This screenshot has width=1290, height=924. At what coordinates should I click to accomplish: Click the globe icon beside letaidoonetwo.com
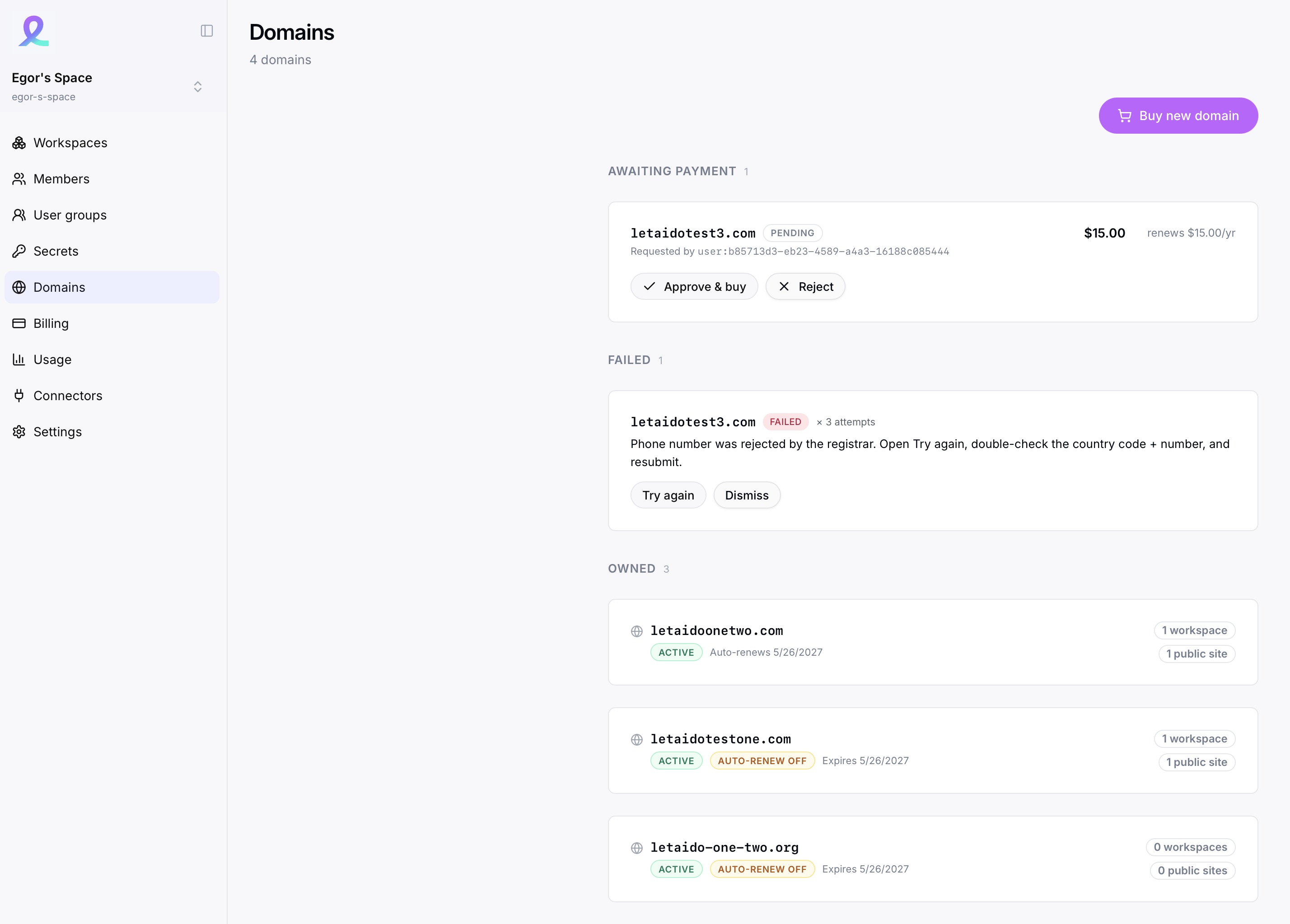[x=637, y=631]
